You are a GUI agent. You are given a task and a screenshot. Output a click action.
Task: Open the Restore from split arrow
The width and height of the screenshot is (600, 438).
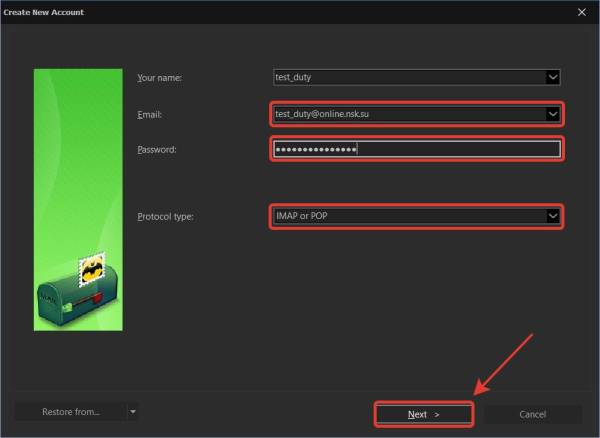[x=133, y=412]
